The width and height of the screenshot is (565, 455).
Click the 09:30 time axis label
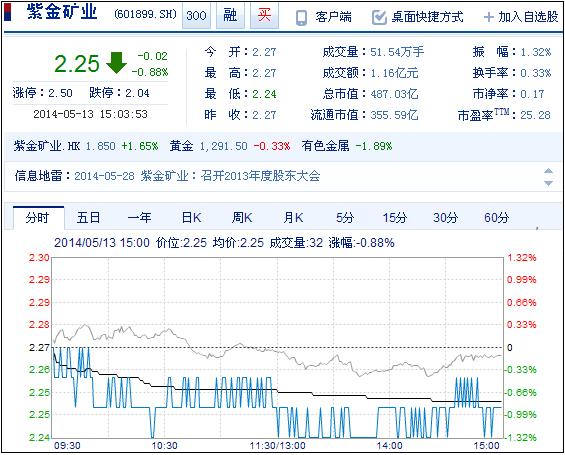coord(67,446)
